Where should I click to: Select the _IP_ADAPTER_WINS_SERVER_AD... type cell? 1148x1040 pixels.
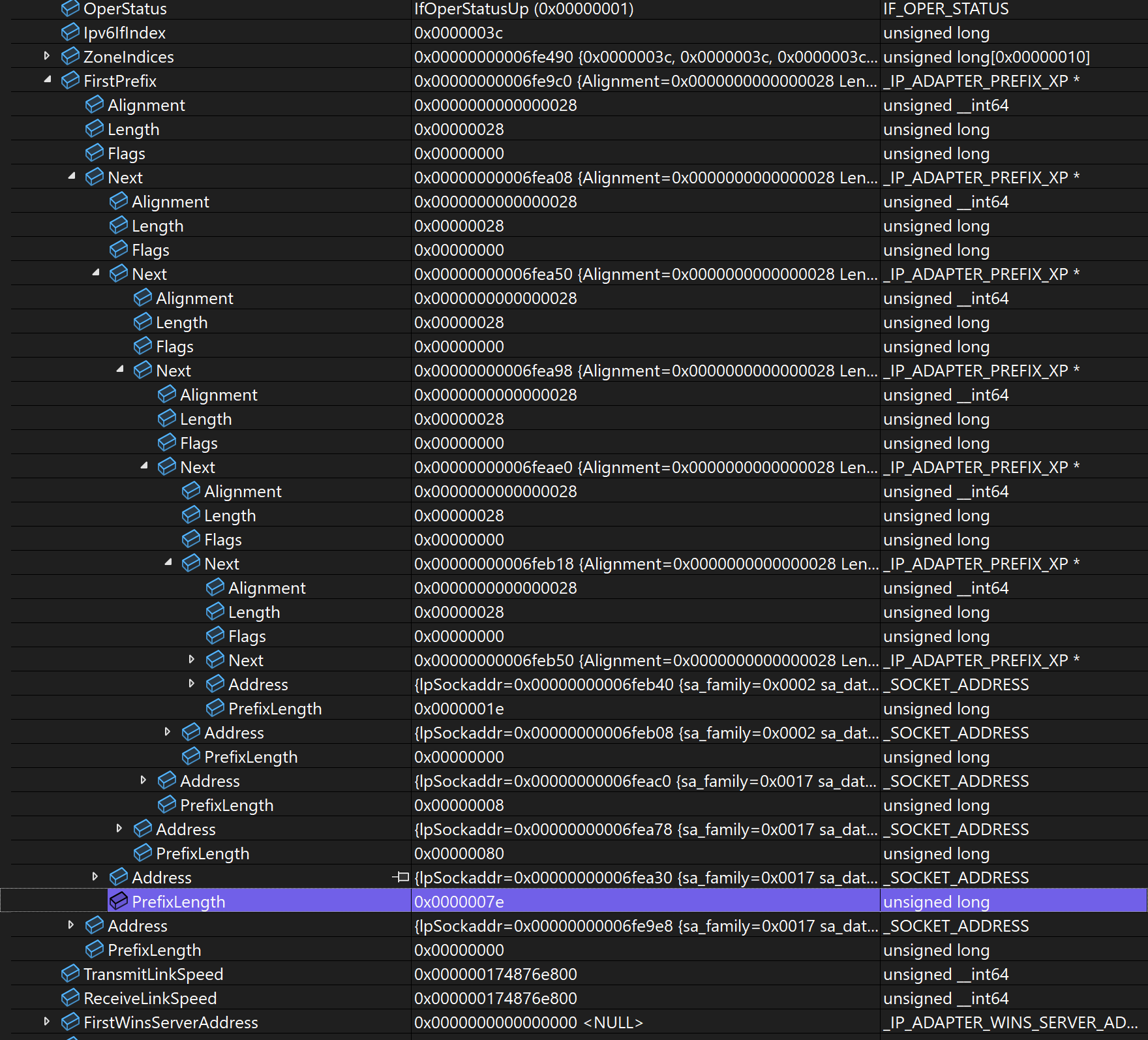[1010, 1022]
